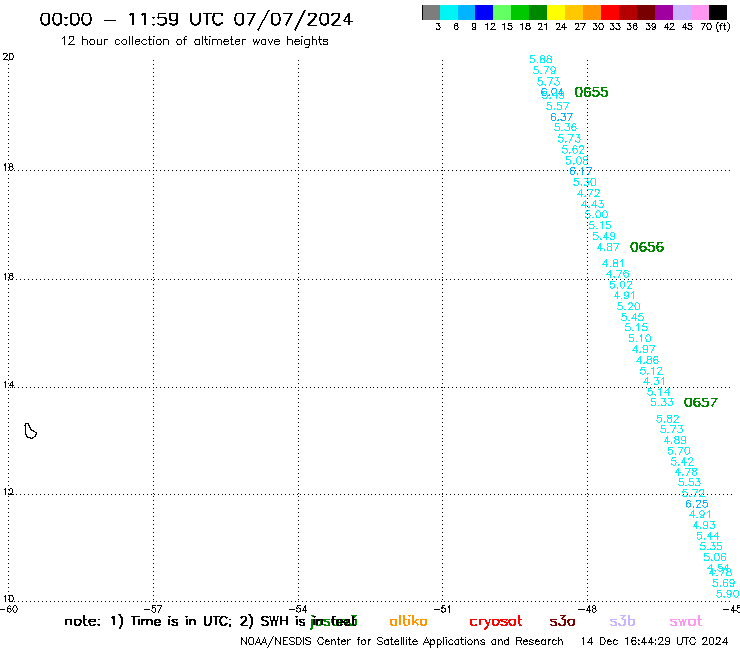Click the wave height value 5.86
740x650 pixels.
(541, 59)
